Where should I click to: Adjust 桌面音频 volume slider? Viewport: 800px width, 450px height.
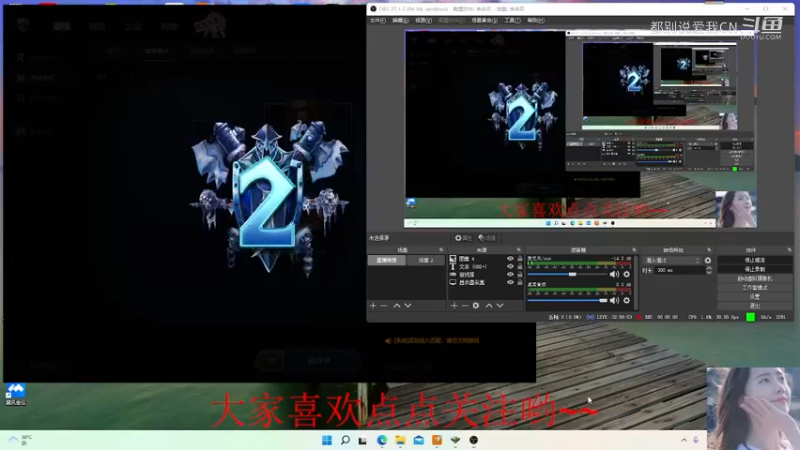tap(567, 301)
